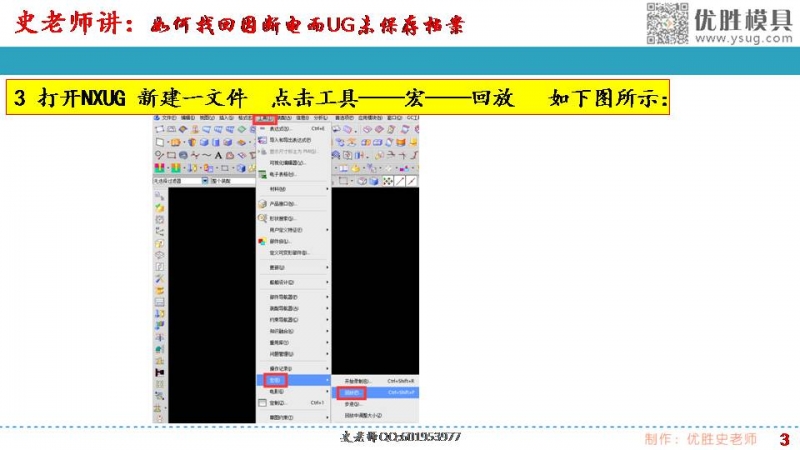800x450 pixels.
Task: Expand the 用户定义特征 submenu arrow
Action: 327,230
